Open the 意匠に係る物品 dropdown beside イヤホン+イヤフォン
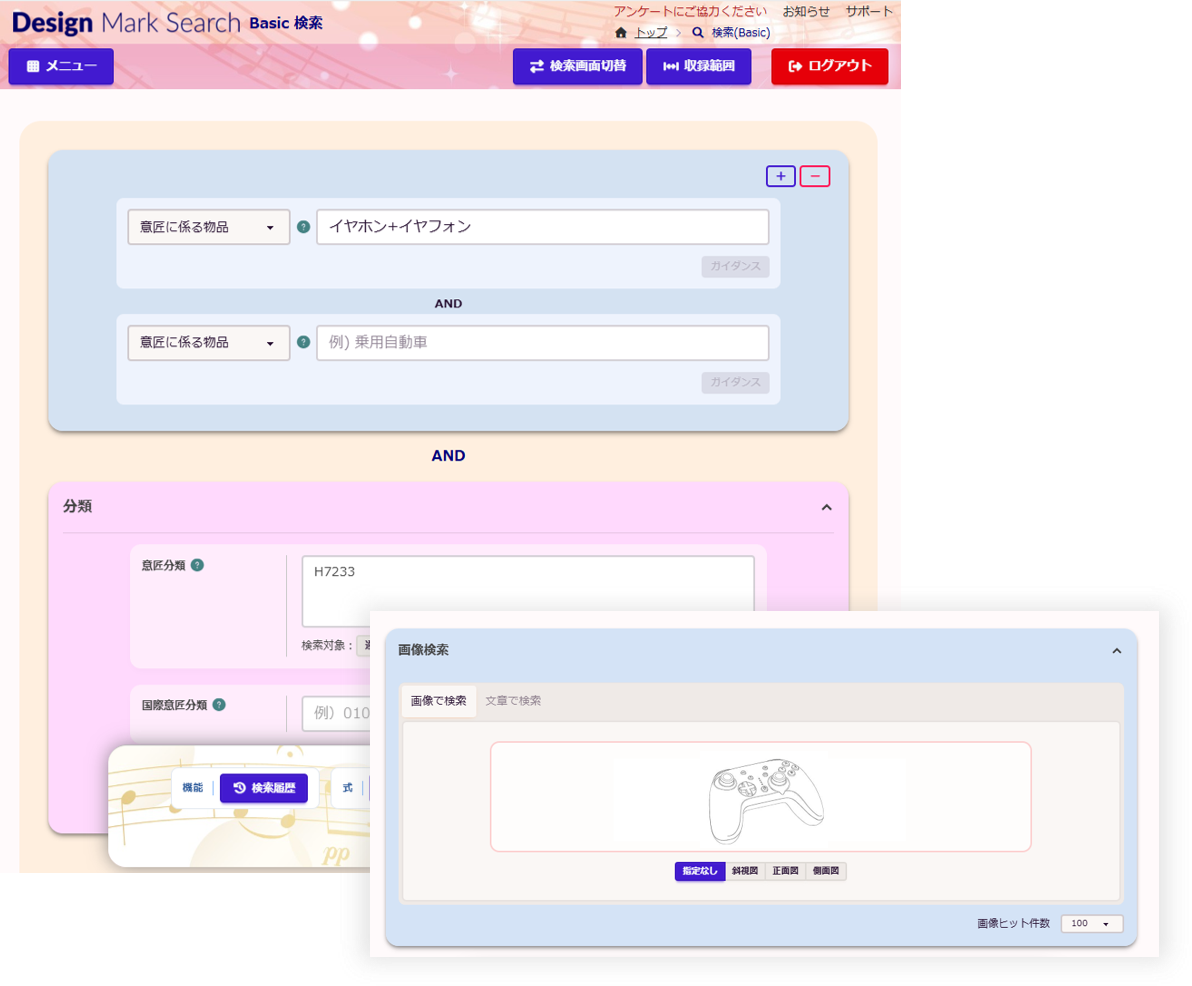Viewport: 1192px width, 986px height. pos(208,227)
